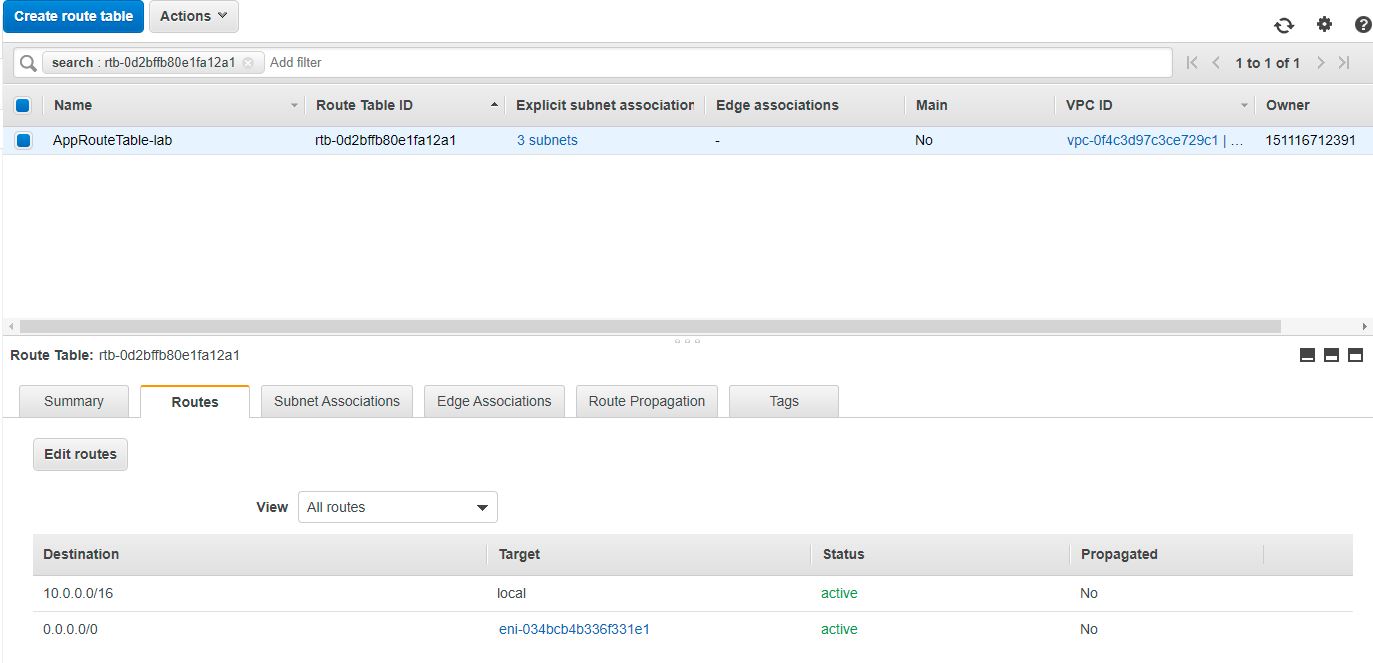This screenshot has width=1373, height=663.
Task: Sort by Route Table ID column
Action: [404, 105]
